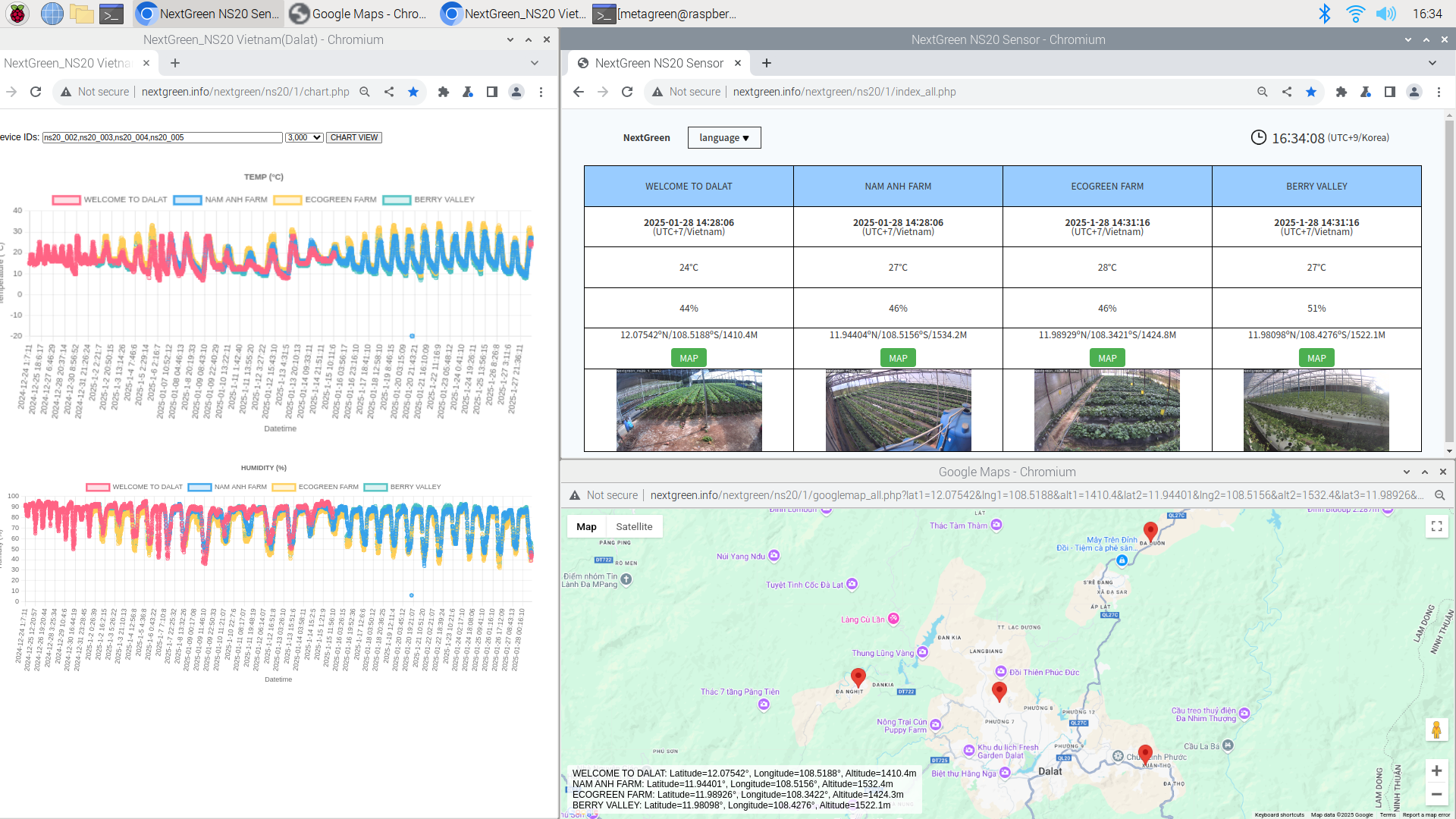The width and height of the screenshot is (1456, 819).
Task: Switch the map to Satellite view
Action: tap(634, 526)
